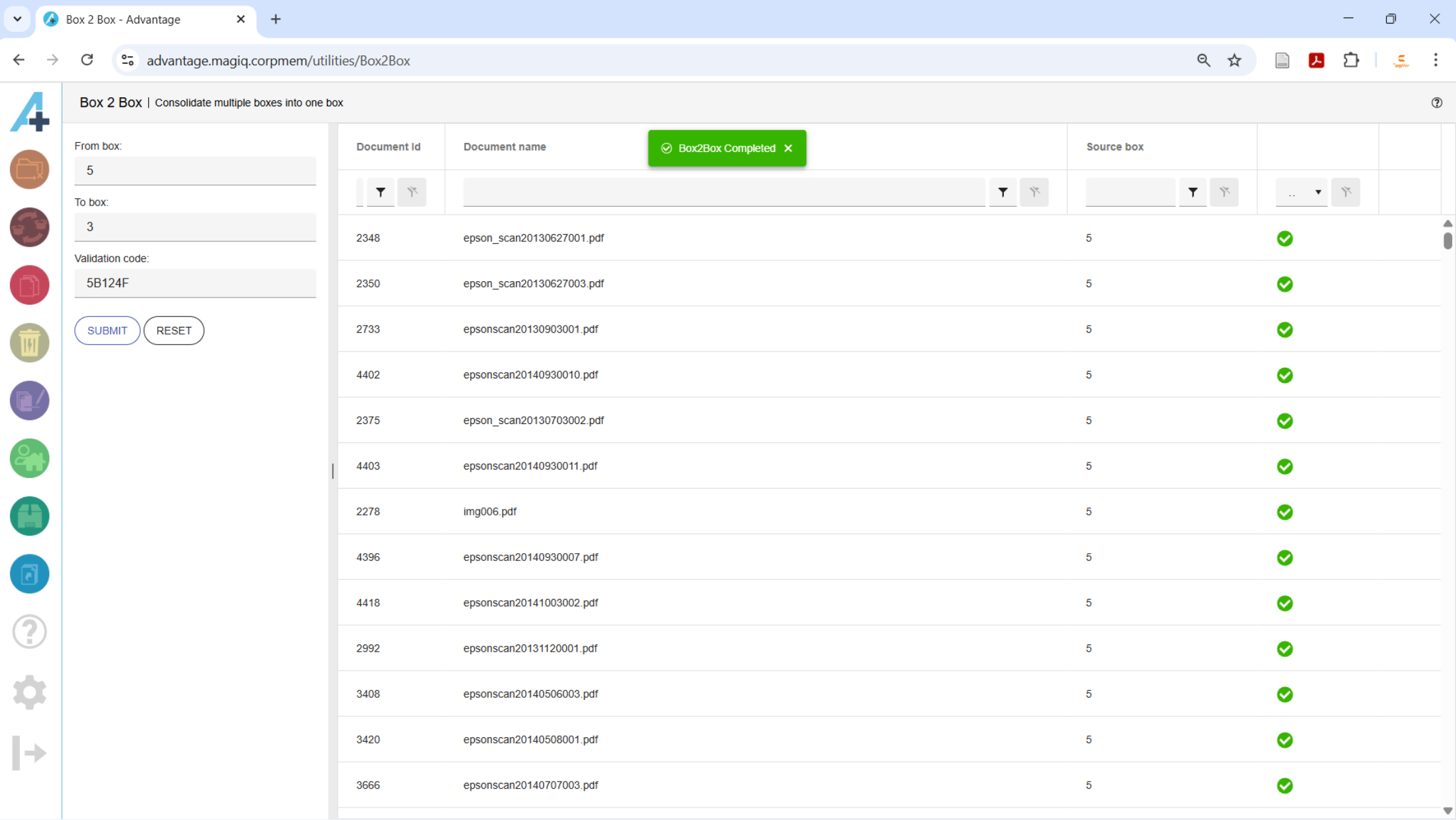Open Source box filter options funnel
The image size is (1456, 820).
coord(1192,192)
